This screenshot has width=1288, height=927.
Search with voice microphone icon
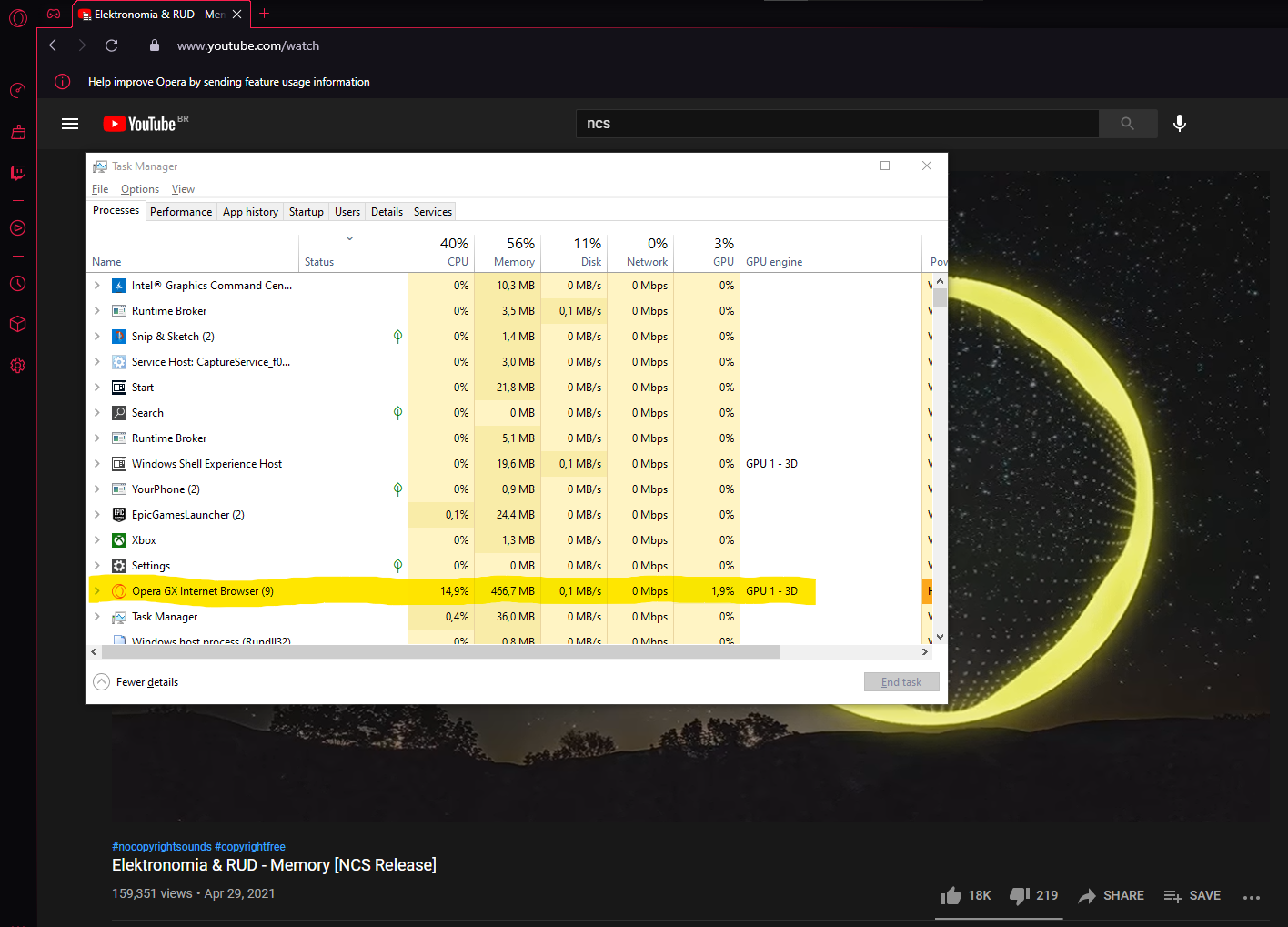coord(1180,124)
